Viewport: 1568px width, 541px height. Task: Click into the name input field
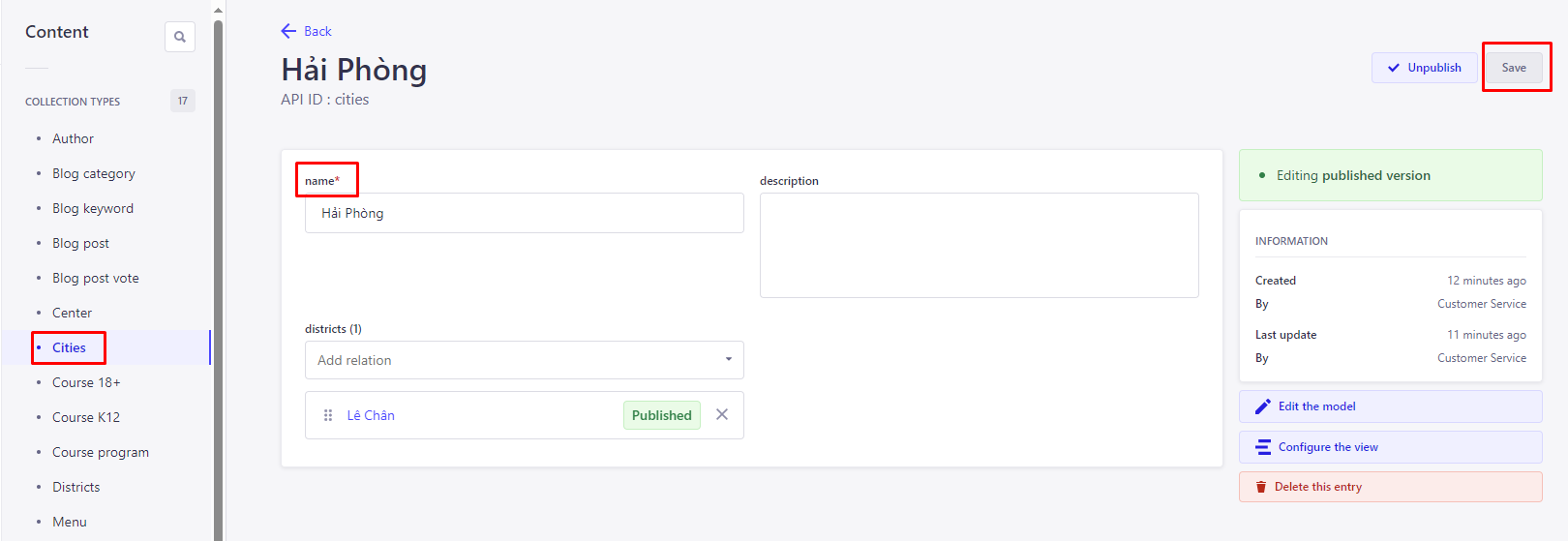(524, 213)
